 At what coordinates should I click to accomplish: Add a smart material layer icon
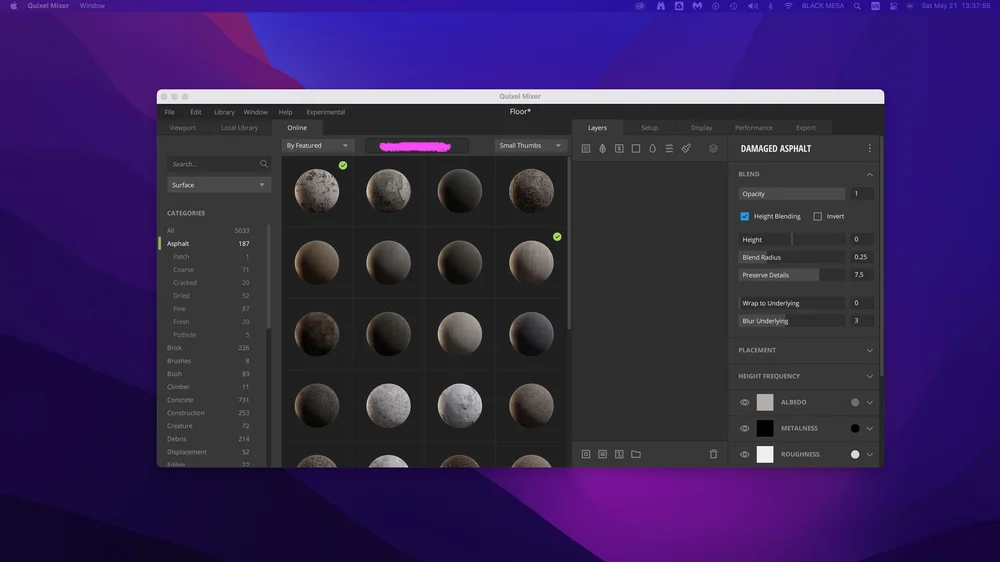click(619, 149)
